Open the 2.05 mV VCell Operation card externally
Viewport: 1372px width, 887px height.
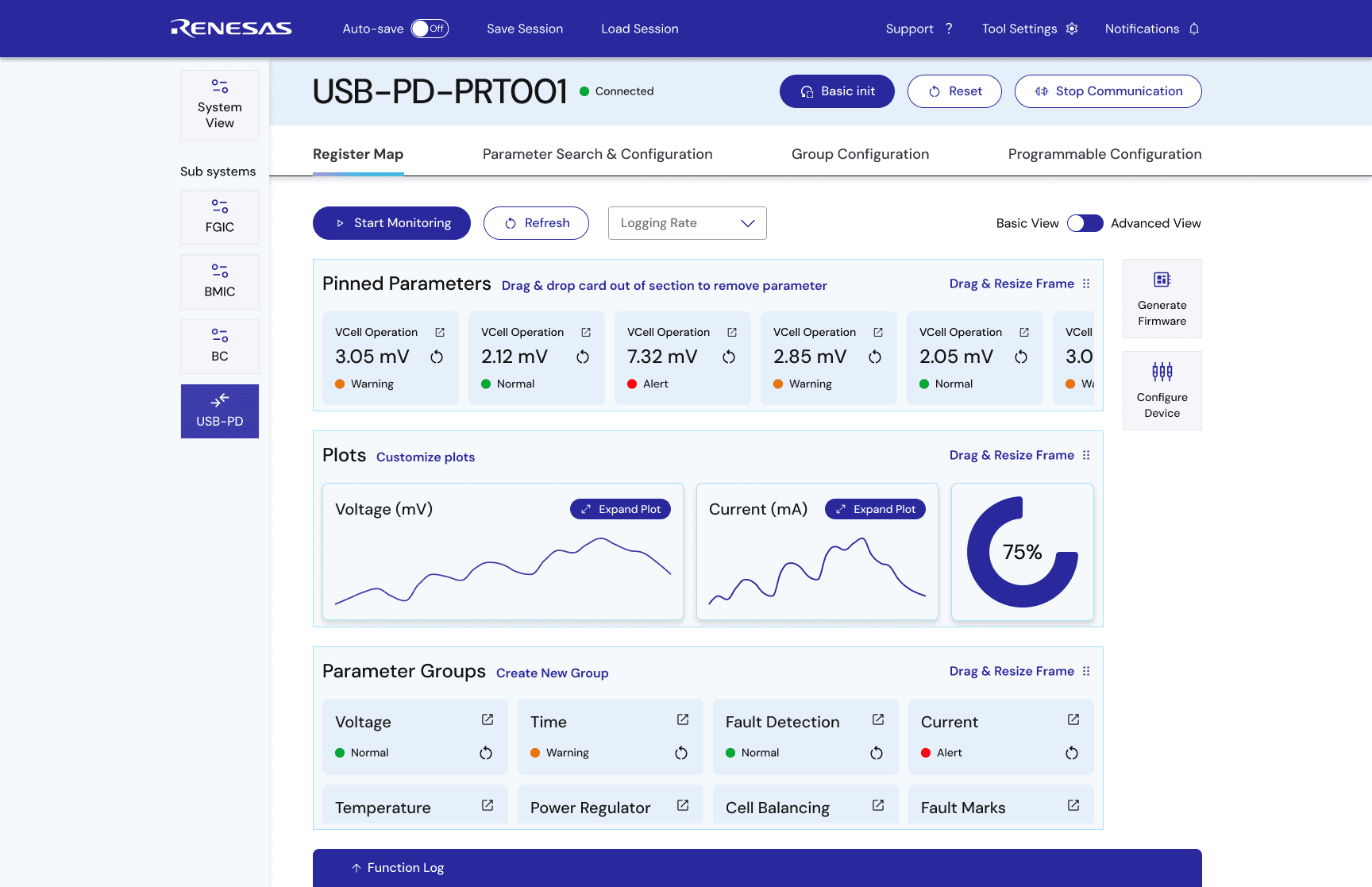[x=1024, y=332]
